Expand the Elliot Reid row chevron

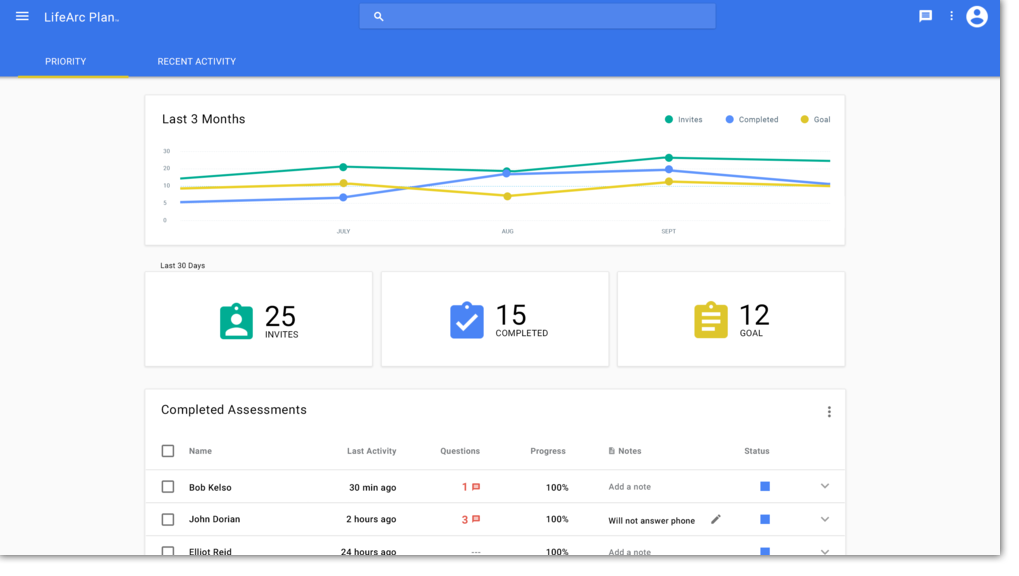825,551
